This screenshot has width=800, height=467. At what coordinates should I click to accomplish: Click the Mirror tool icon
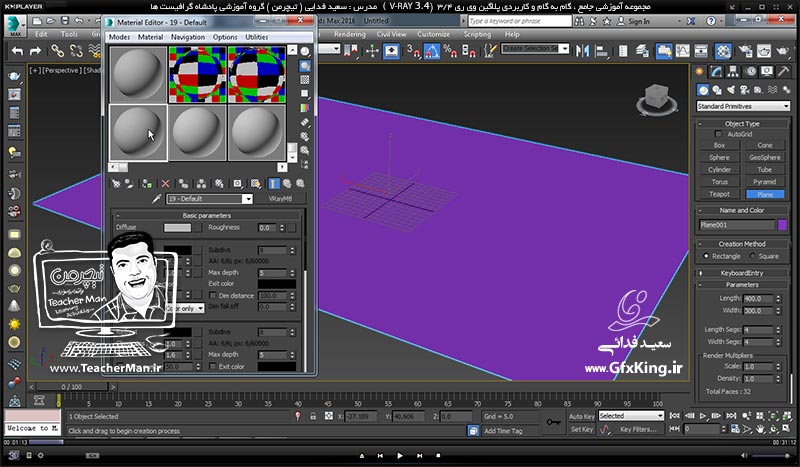582,51
